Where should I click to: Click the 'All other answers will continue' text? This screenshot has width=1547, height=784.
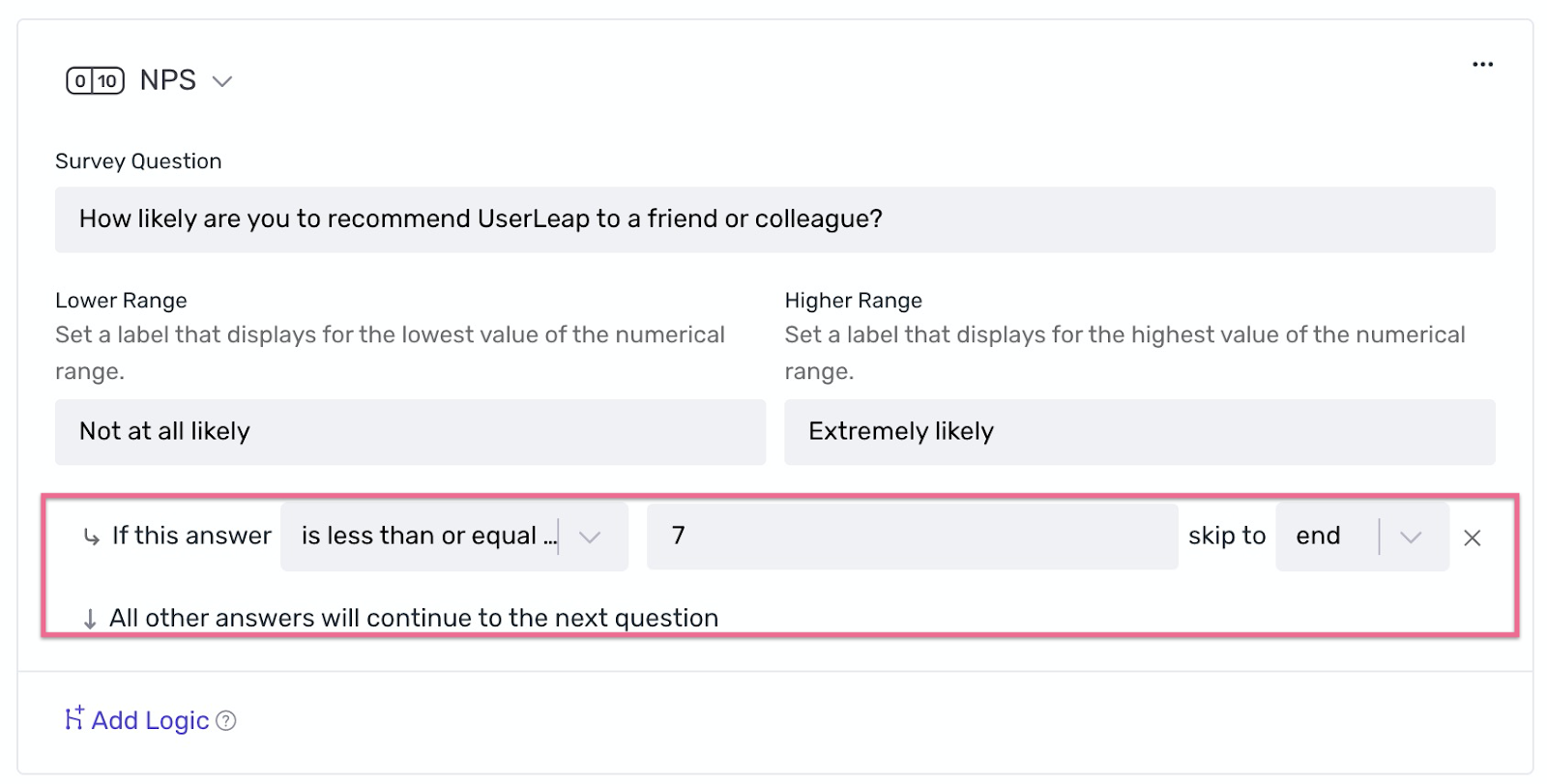[414, 618]
